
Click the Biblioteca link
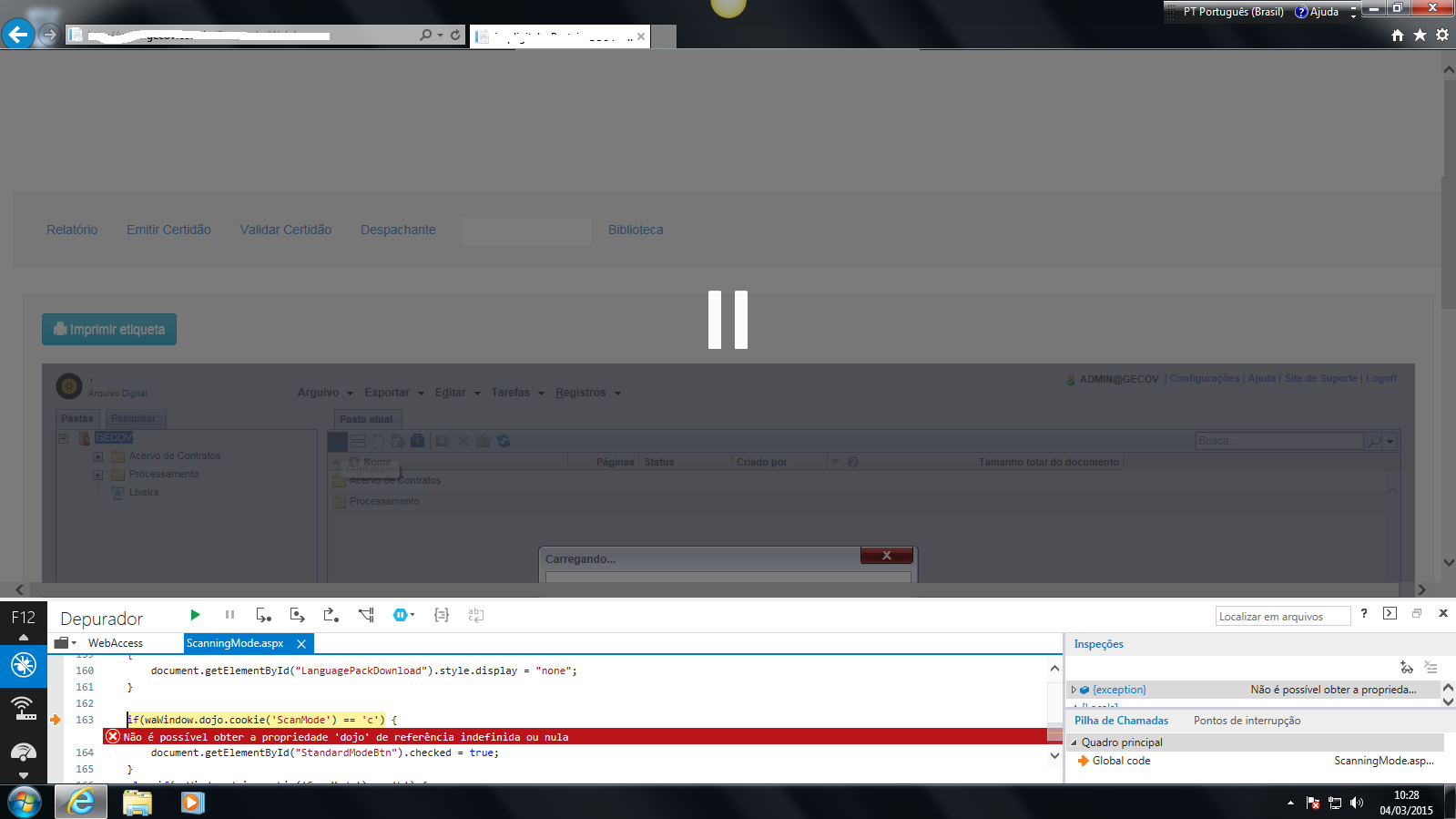click(636, 230)
